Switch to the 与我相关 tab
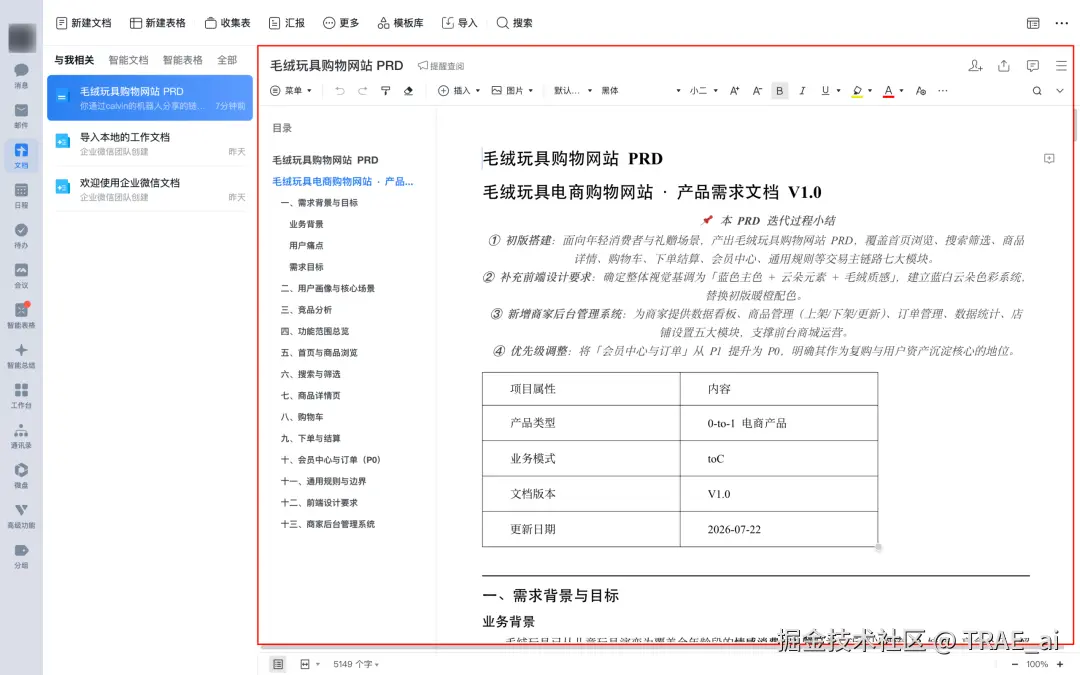This screenshot has width=1080, height=675. click(x=74, y=60)
